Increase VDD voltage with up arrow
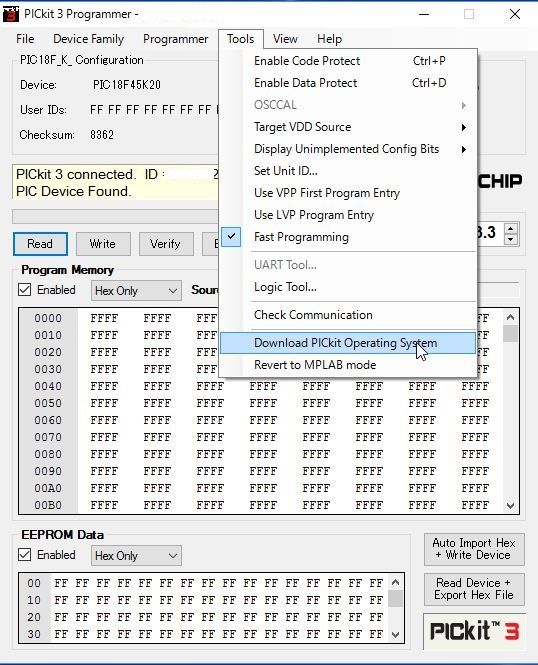This screenshot has height=665, width=538. [511, 229]
